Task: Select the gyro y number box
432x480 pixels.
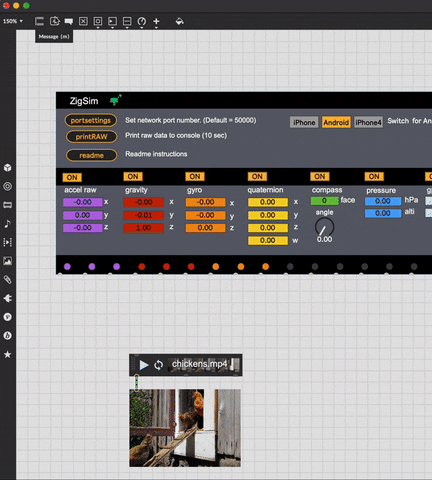Action: [205, 215]
